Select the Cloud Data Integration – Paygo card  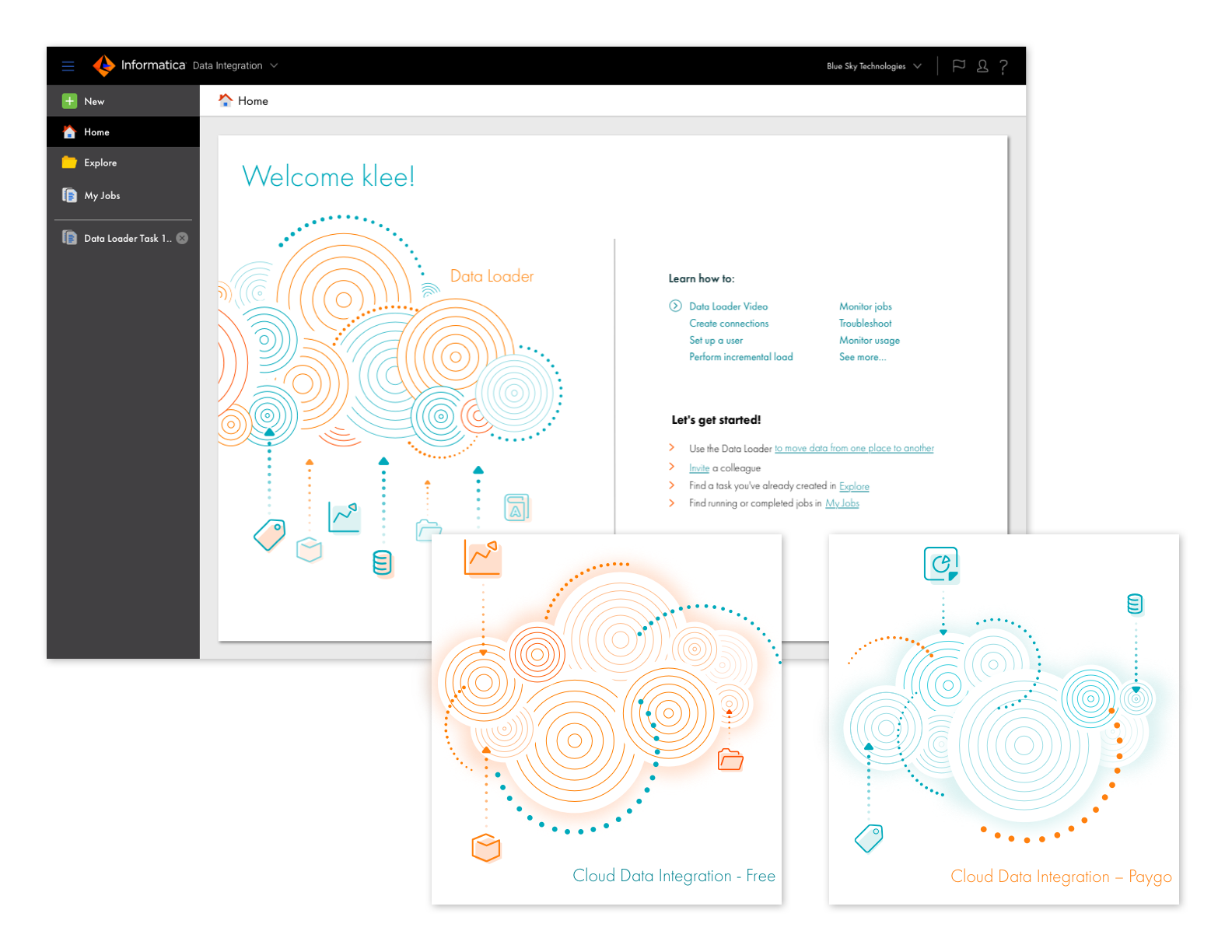click(x=1004, y=719)
